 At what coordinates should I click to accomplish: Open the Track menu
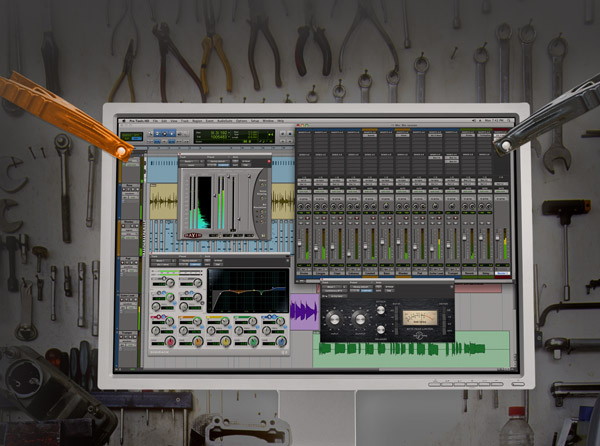pyautogui.click(x=185, y=121)
